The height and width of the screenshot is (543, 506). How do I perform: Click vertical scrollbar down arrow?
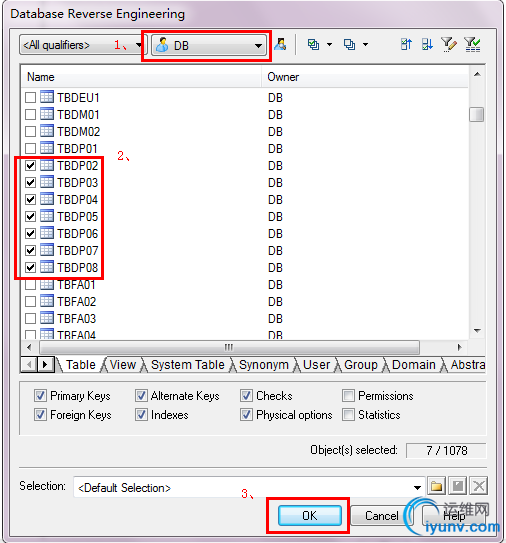pos(477,331)
